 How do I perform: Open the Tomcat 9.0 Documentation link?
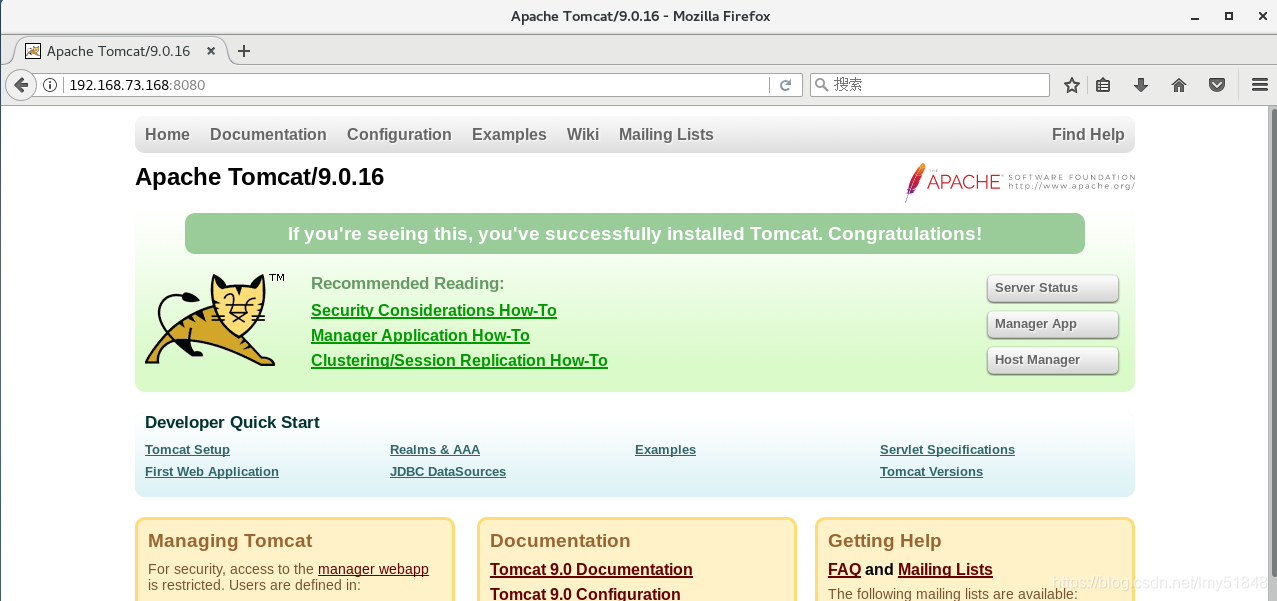point(591,569)
